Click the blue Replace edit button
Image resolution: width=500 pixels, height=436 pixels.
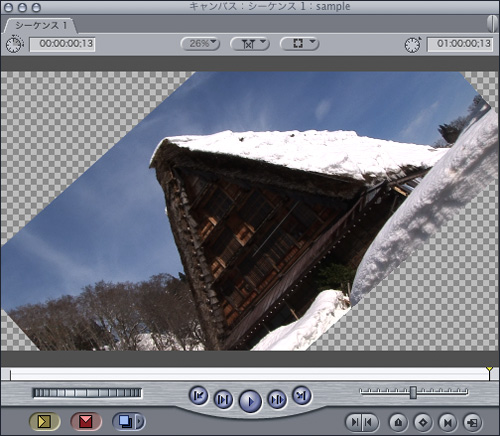tap(124, 422)
